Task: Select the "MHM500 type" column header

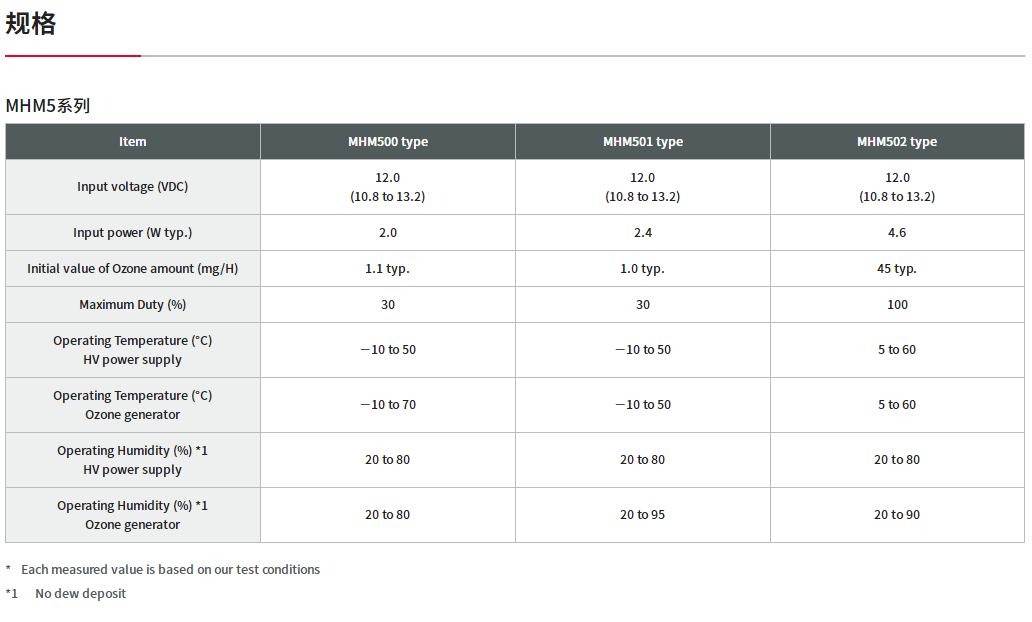Action: [x=388, y=142]
